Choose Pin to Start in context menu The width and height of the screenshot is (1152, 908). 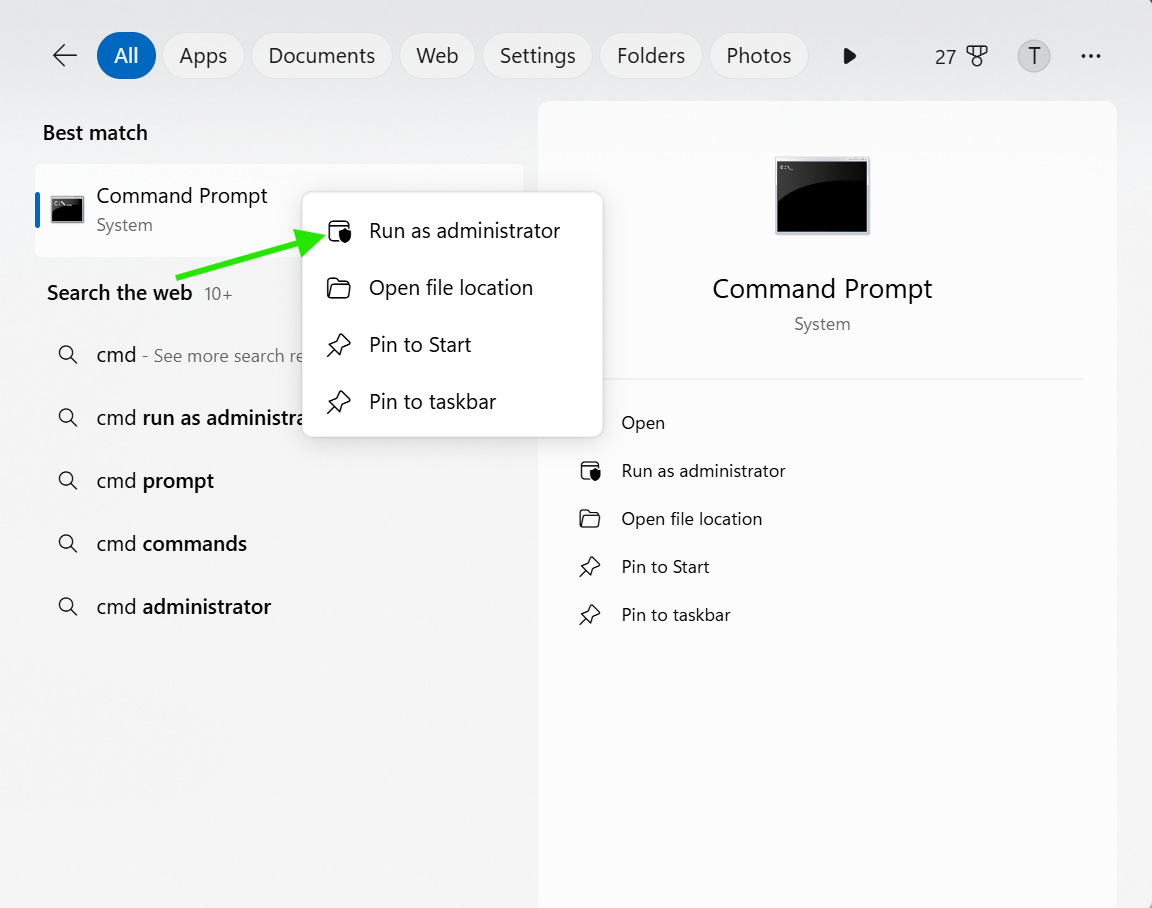point(453,345)
